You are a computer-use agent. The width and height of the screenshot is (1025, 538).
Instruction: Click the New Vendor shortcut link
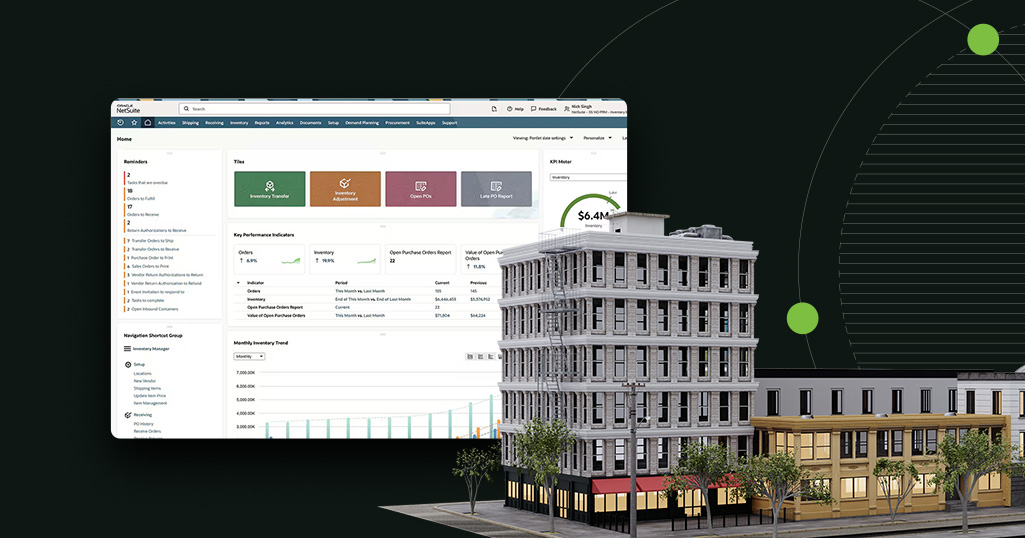point(145,381)
